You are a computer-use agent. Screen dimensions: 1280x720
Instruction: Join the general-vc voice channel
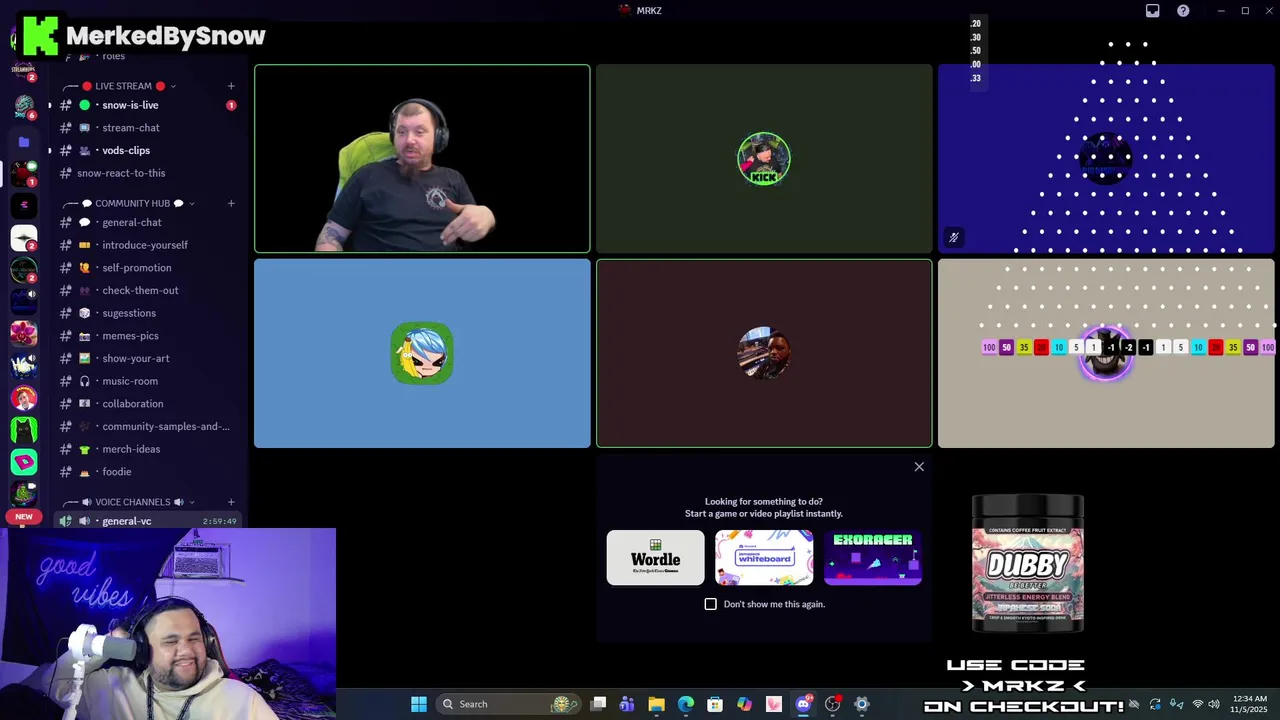(x=147, y=521)
